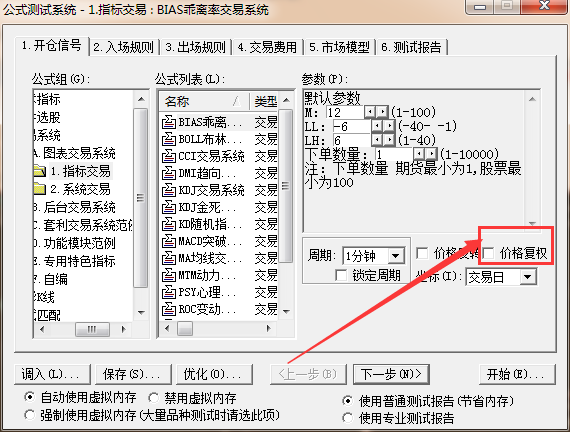The width and height of the screenshot is (570, 432).
Task: Decrease the M parameter value
Action: pos(370,112)
